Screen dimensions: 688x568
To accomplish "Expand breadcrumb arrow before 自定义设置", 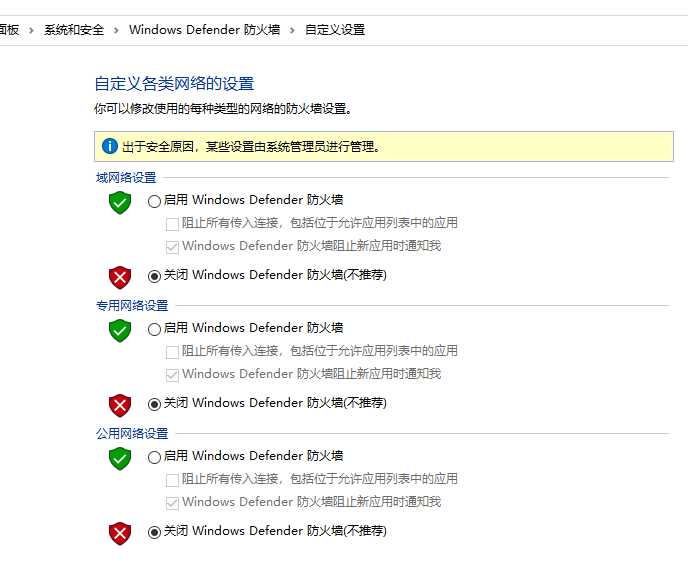I will pos(292,30).
